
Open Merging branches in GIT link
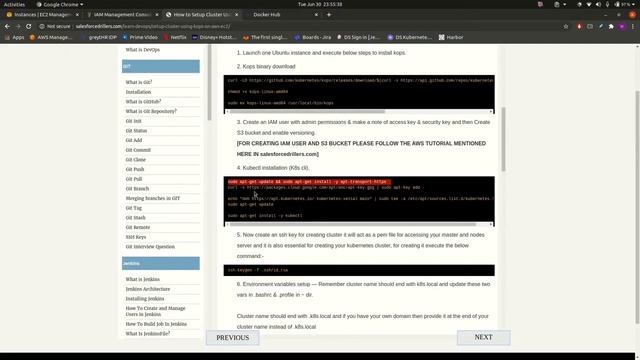point(153,198)
